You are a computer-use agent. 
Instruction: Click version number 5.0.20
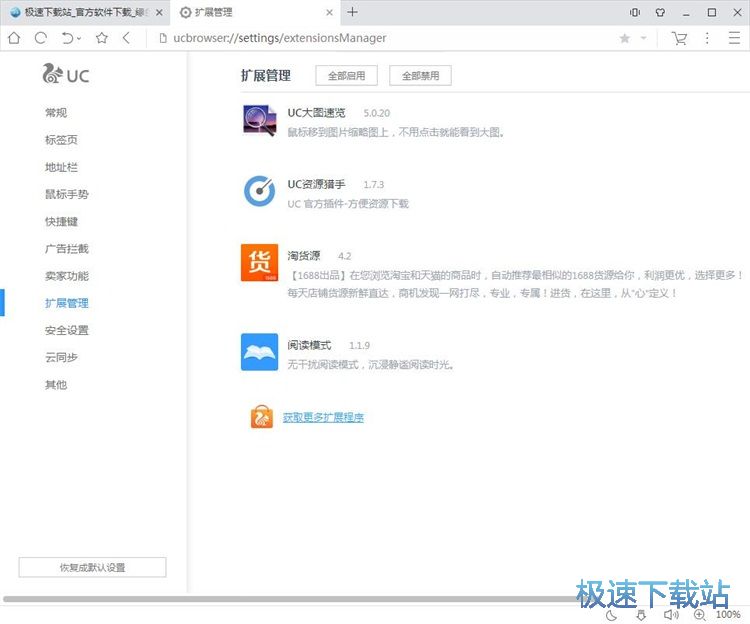pos(377,113)
